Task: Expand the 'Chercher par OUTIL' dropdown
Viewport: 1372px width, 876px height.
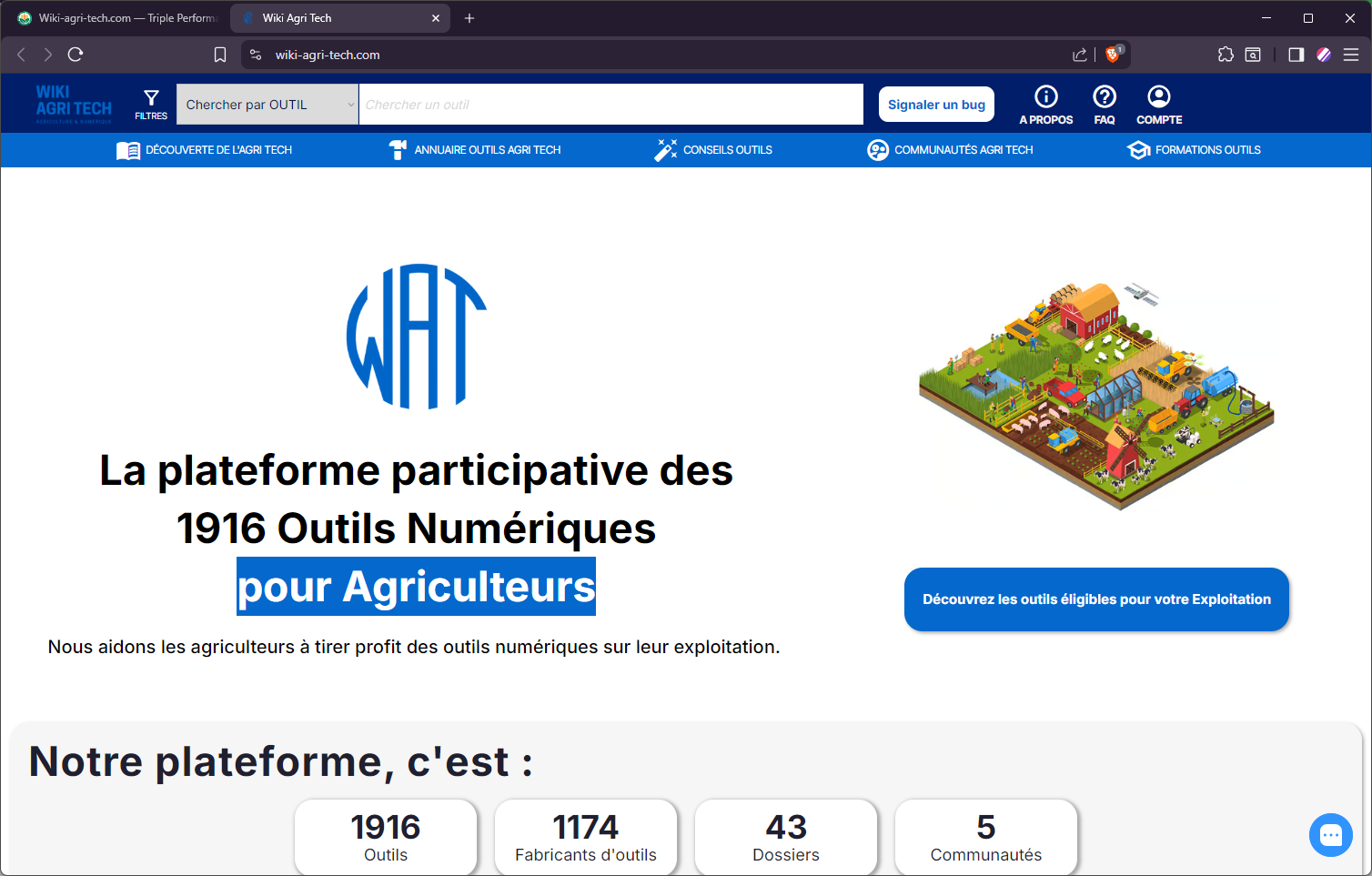Action: (267, 105)
